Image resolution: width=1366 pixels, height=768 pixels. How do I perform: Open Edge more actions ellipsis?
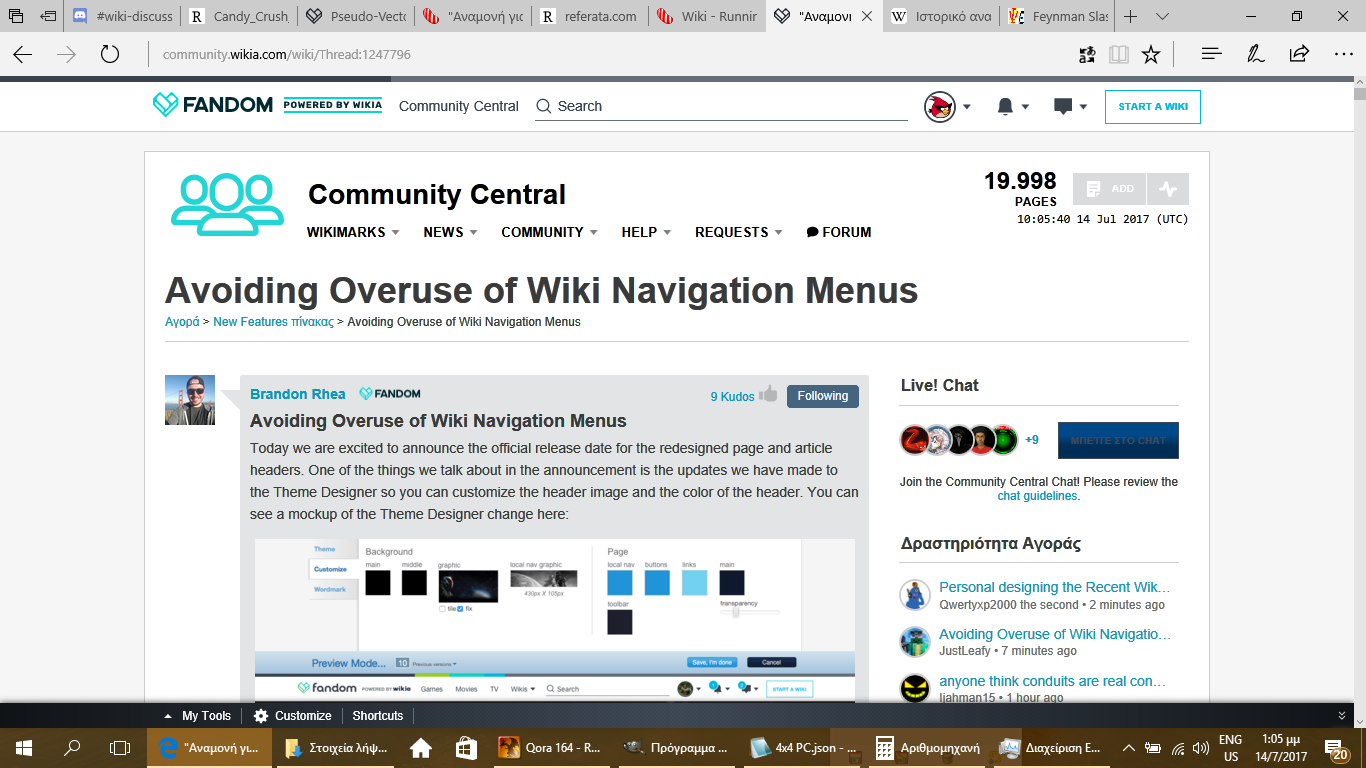point(1343,54)
